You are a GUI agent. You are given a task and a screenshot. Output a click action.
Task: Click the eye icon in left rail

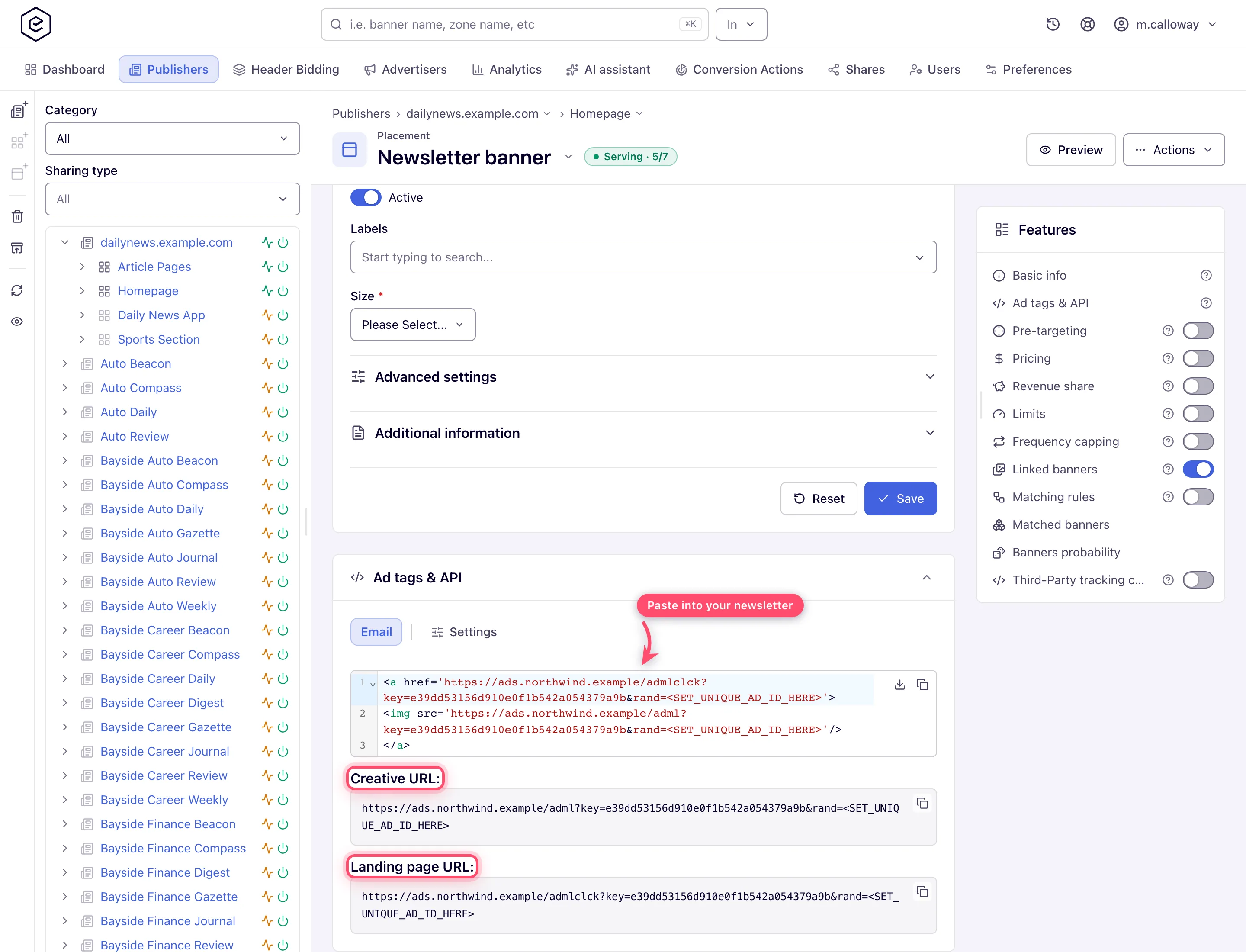click(x=18, y=321)
